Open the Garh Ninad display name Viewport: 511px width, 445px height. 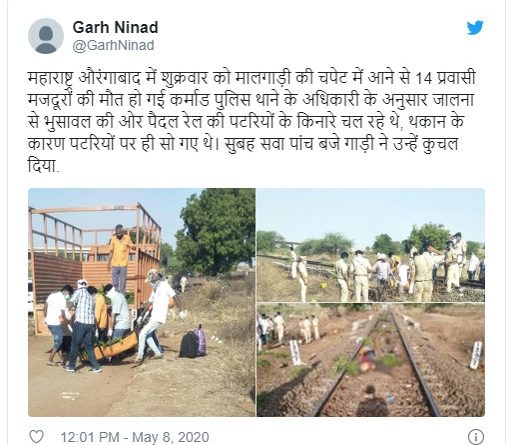115,27
